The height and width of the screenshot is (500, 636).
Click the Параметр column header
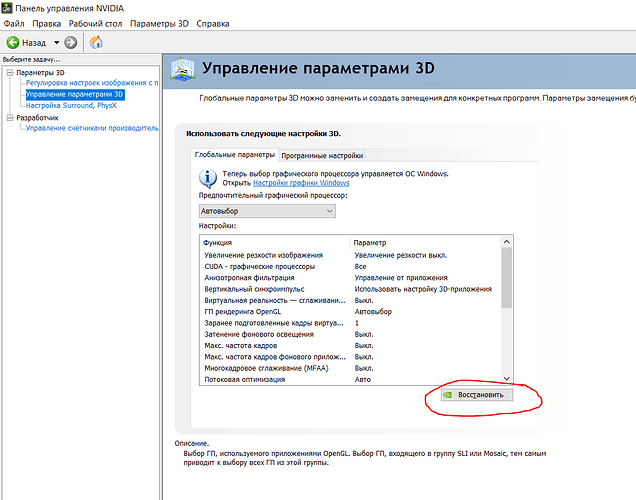tap(425, 242)
